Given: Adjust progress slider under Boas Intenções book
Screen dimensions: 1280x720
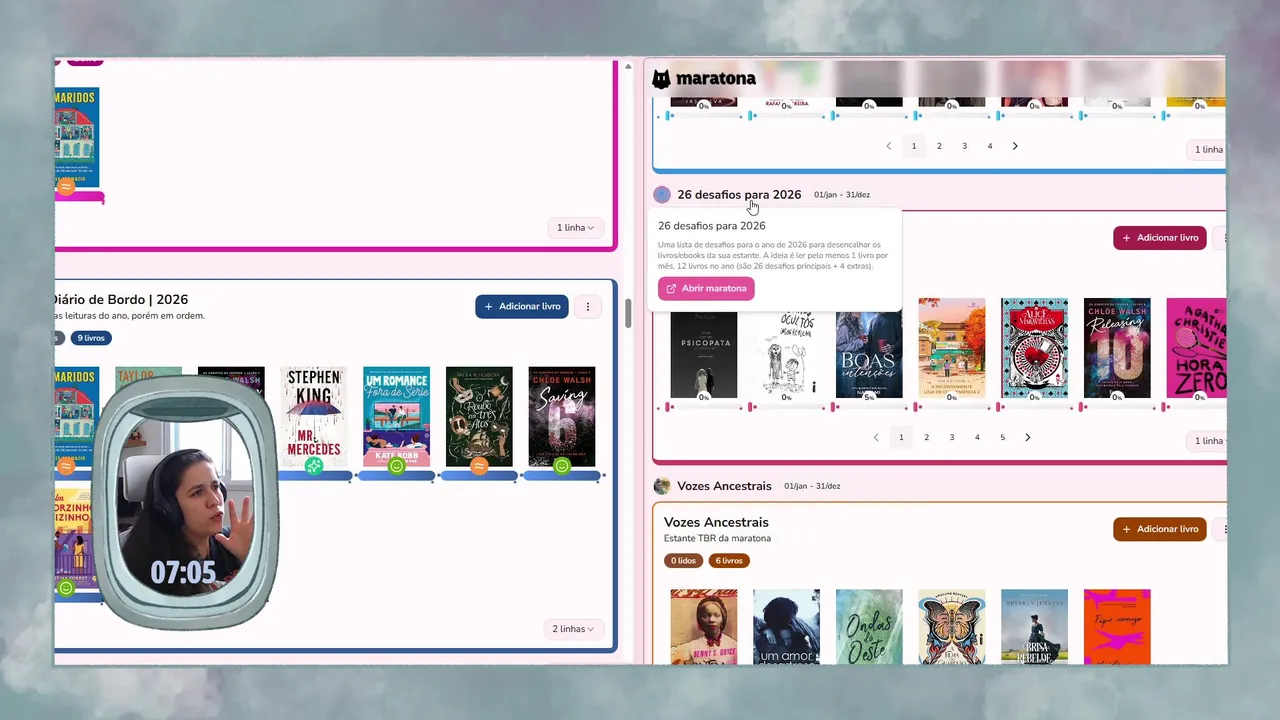Looking at the screenshot, I should pyautogui.click(x=869, y=407).
